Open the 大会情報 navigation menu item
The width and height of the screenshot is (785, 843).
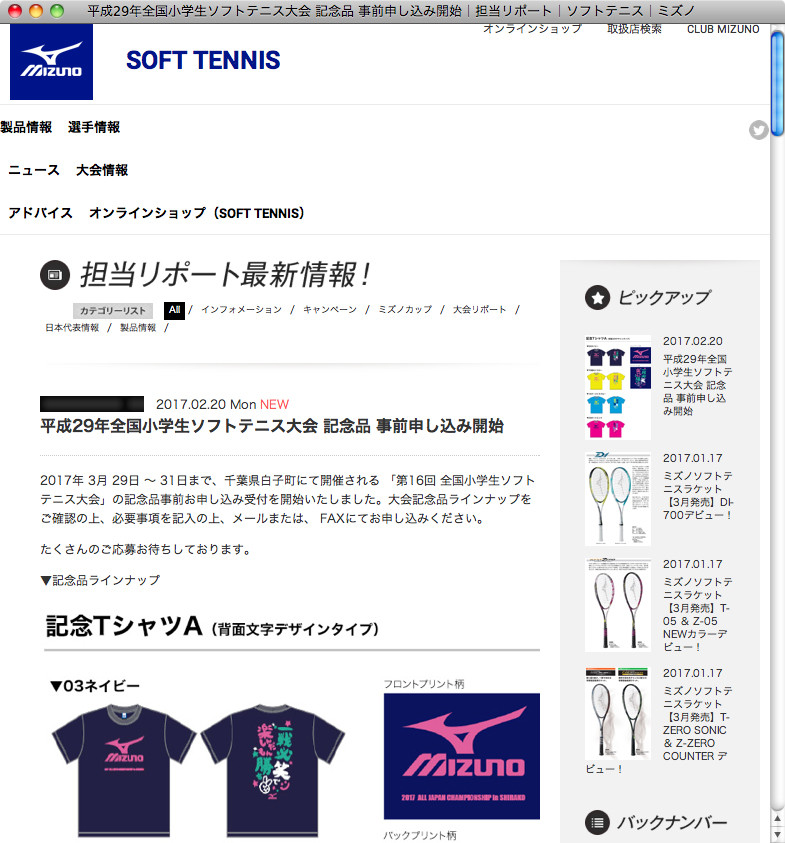(102, 170)
